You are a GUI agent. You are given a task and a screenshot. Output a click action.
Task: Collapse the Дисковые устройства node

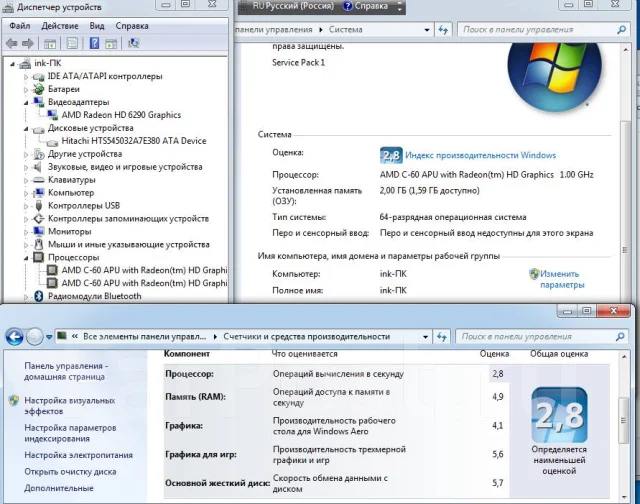26,129
